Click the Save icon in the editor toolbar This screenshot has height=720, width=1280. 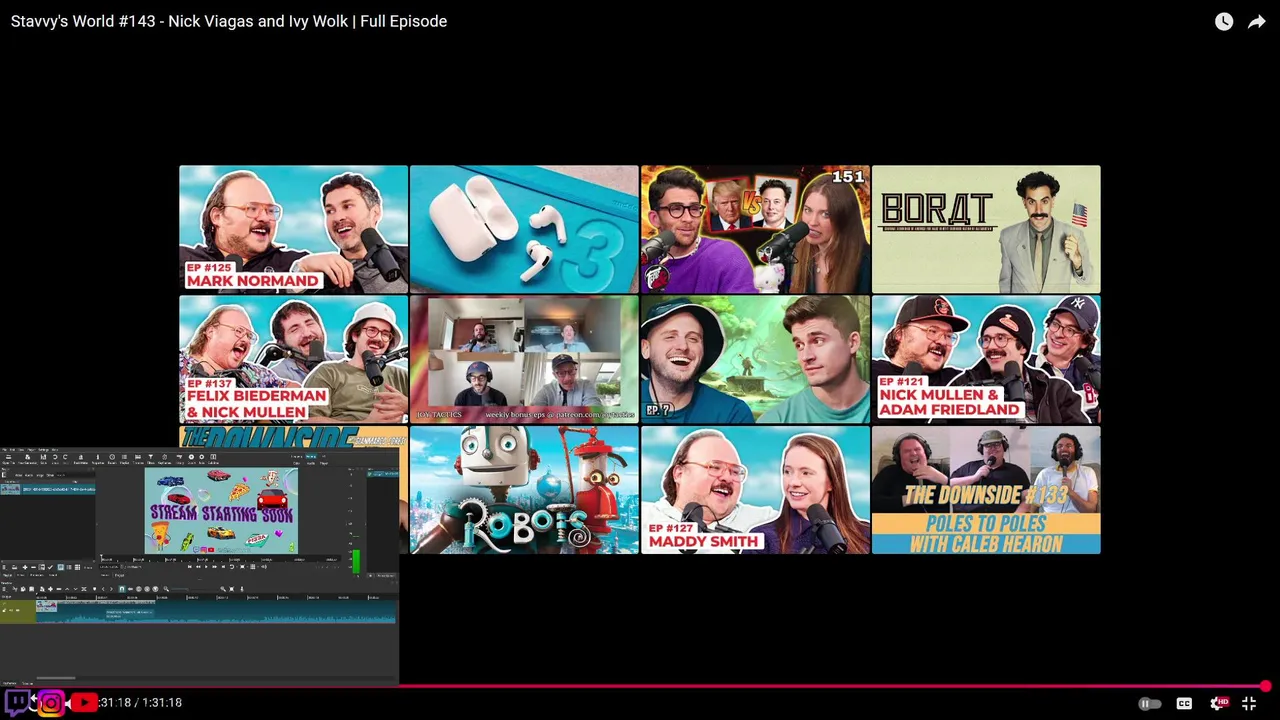tap(43, 458)
